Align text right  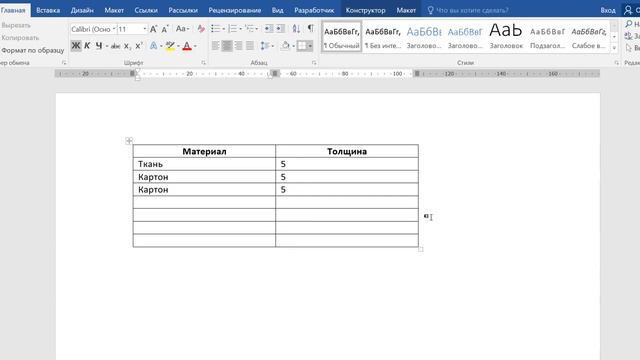click(x=238, y=46)
